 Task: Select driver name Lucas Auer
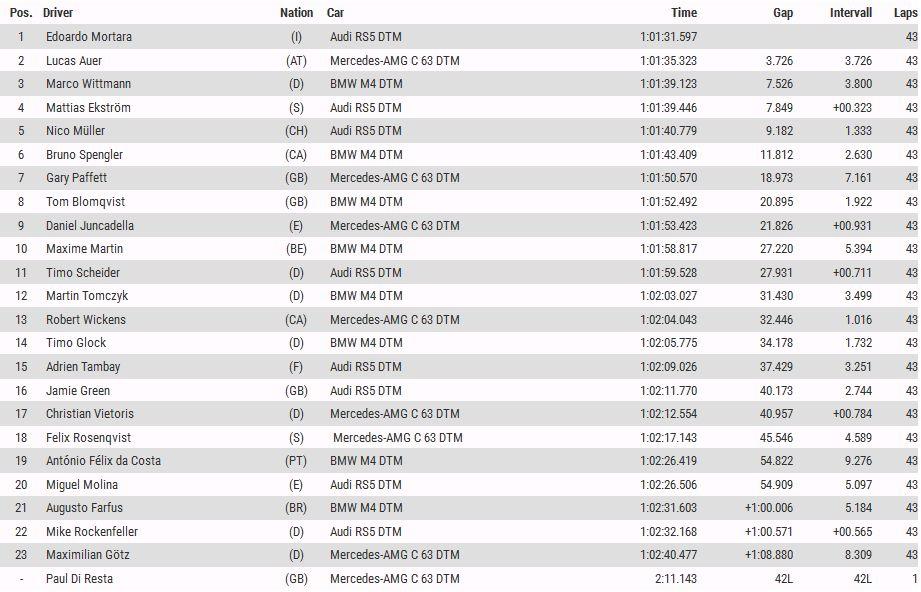pyautogui.click(x=74, y=60)
